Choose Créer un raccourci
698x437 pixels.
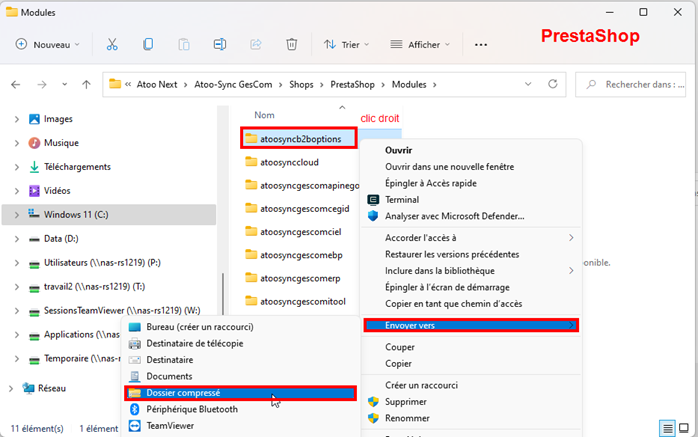click(421, 385)
